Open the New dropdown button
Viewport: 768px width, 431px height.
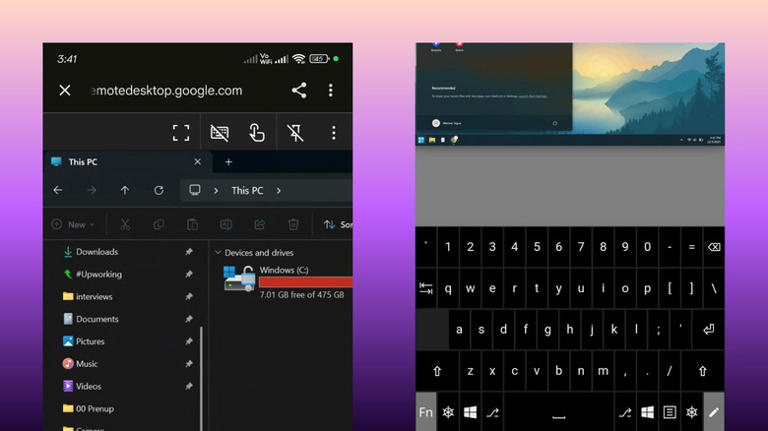coord(73,224)
